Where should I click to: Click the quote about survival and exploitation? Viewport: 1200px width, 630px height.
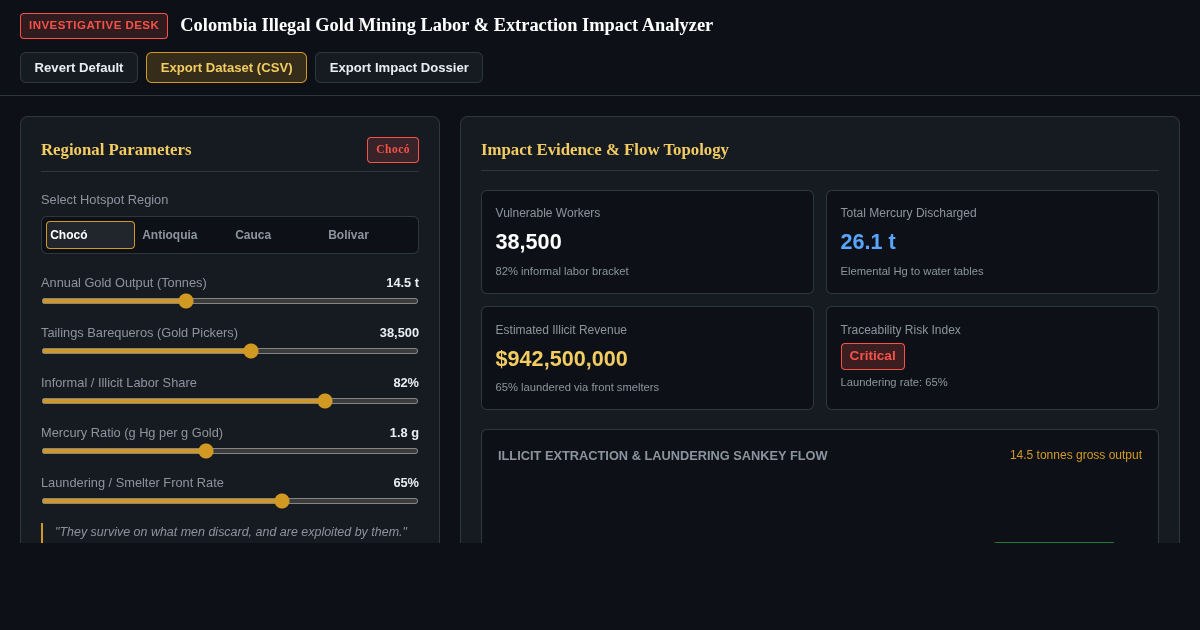coord(231,532)
